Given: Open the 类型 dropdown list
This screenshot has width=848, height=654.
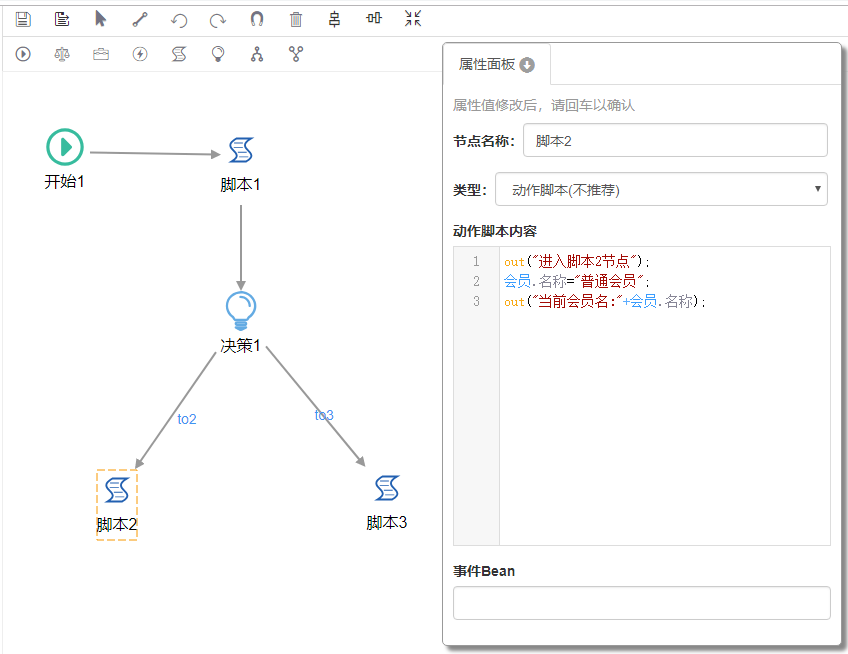Looking at the screenshot, I should (x=661, y=189).
